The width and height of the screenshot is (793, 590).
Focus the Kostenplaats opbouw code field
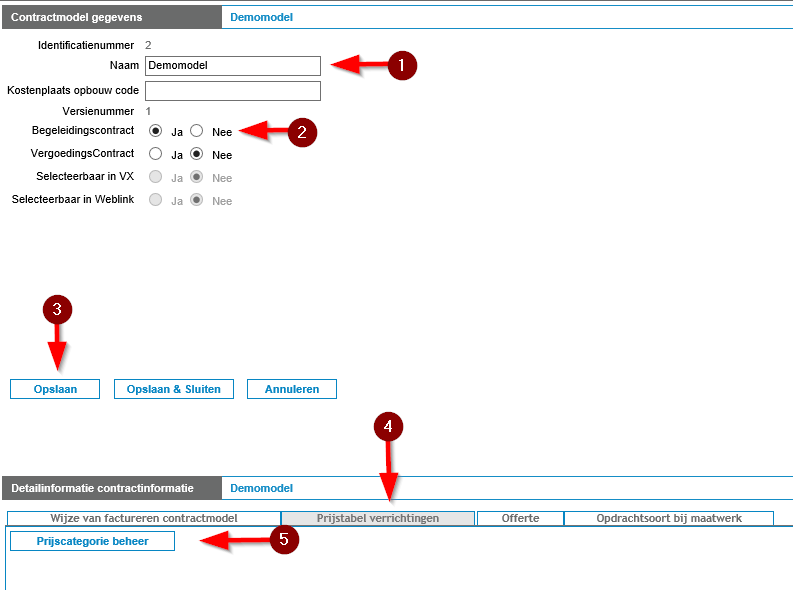click(x=232, y=91)
